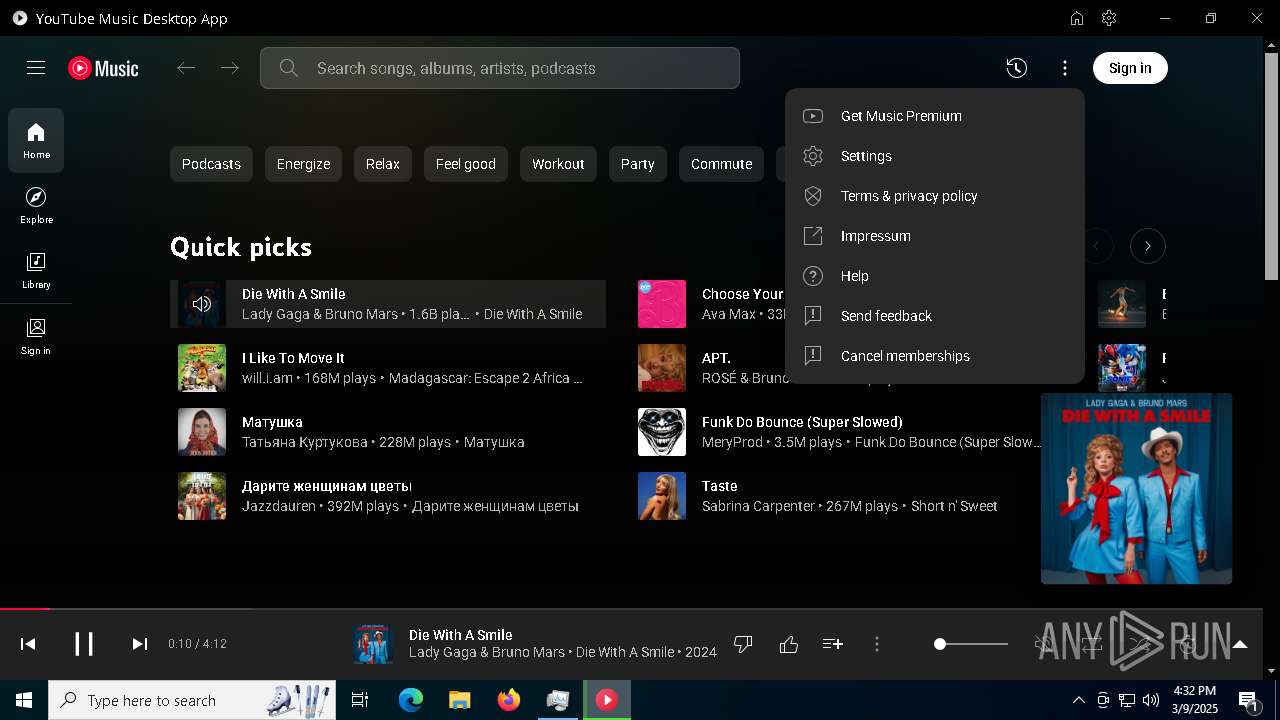This screenshot has width=1280, height=720.
Task: Play Funk Do Bounce thumbnail
Action: click(662, 432)
